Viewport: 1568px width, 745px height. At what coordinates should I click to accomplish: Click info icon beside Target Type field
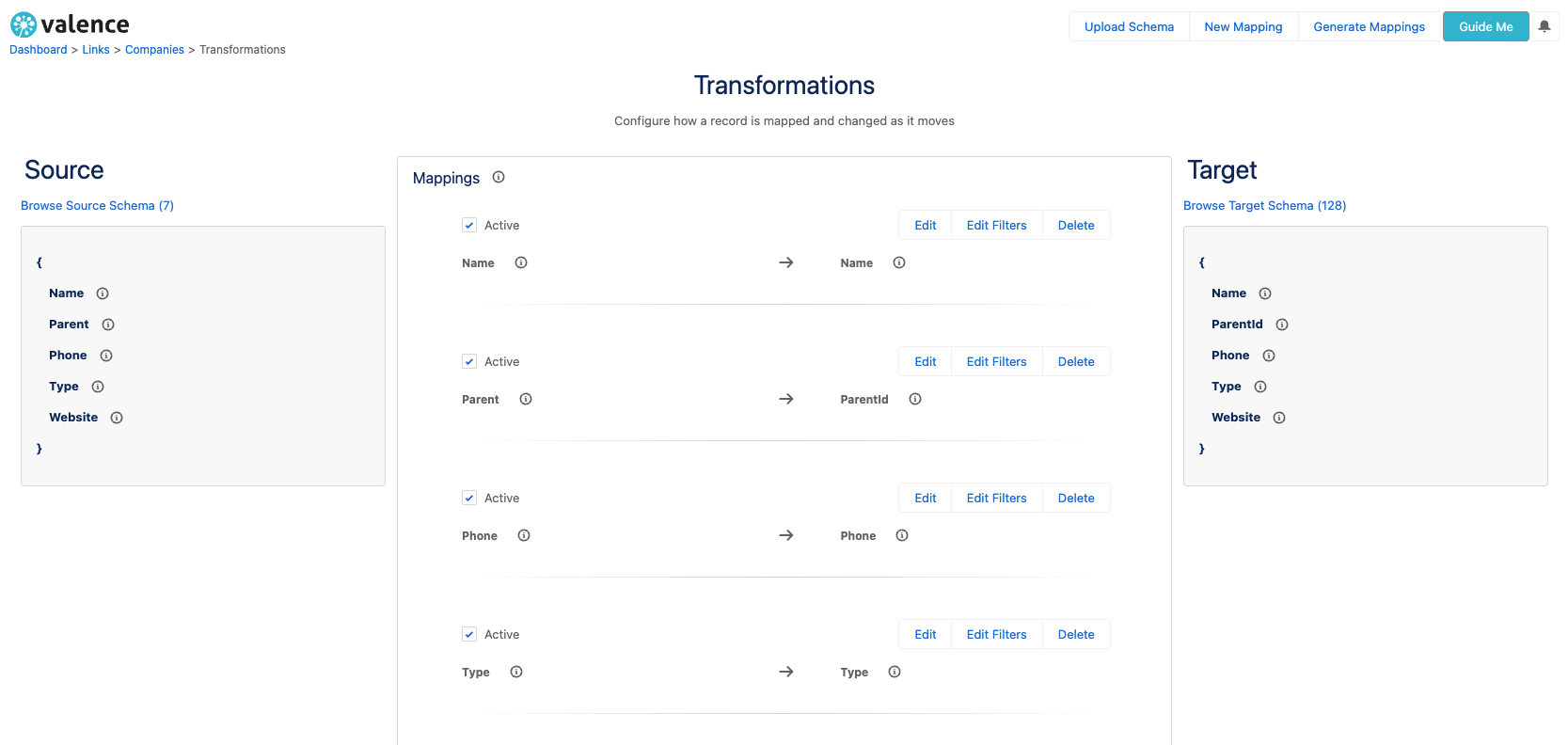[x=1260, y=387]
